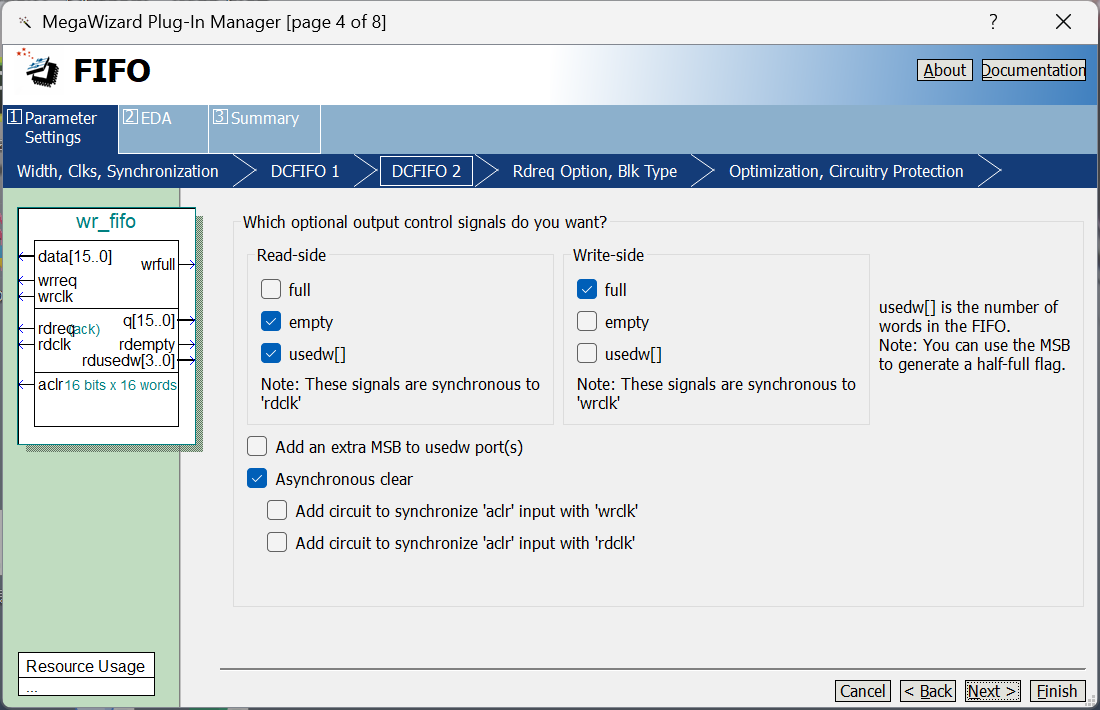Click the data[15..0] port label

click(x=75, y=256)
